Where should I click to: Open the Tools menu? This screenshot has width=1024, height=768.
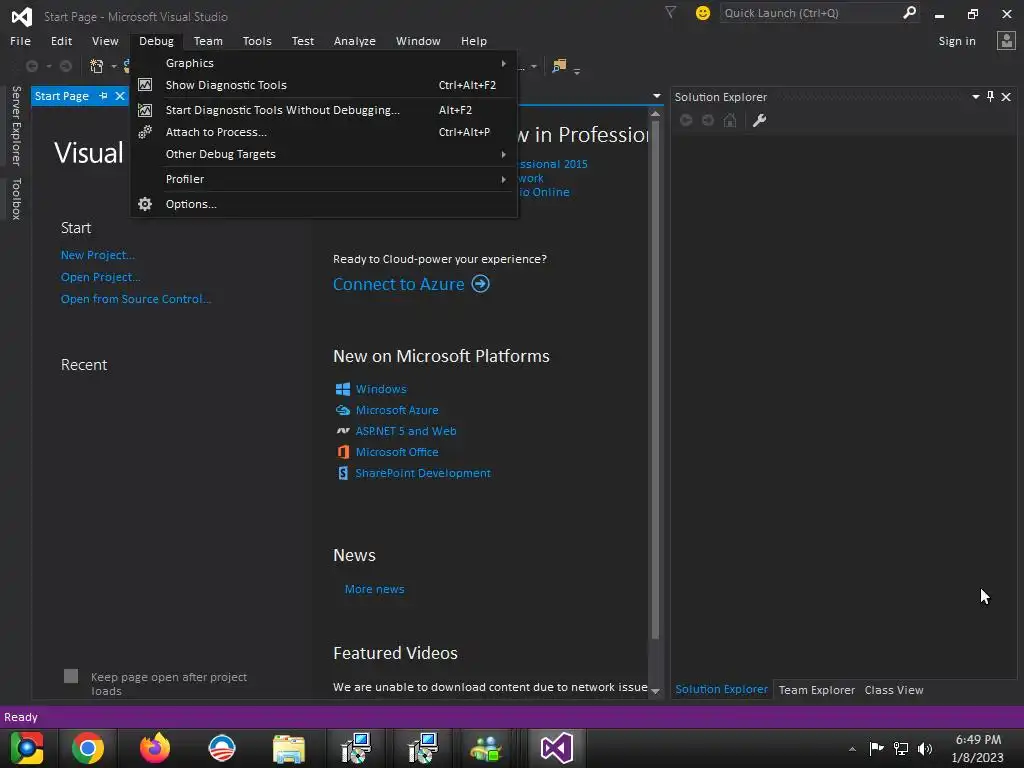257,40
